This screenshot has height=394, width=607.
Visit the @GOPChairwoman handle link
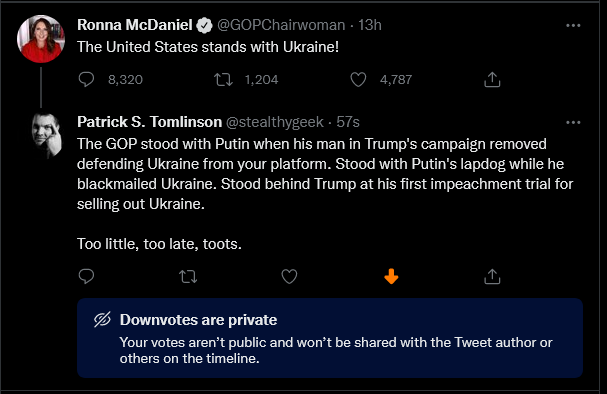click(281, 25)
